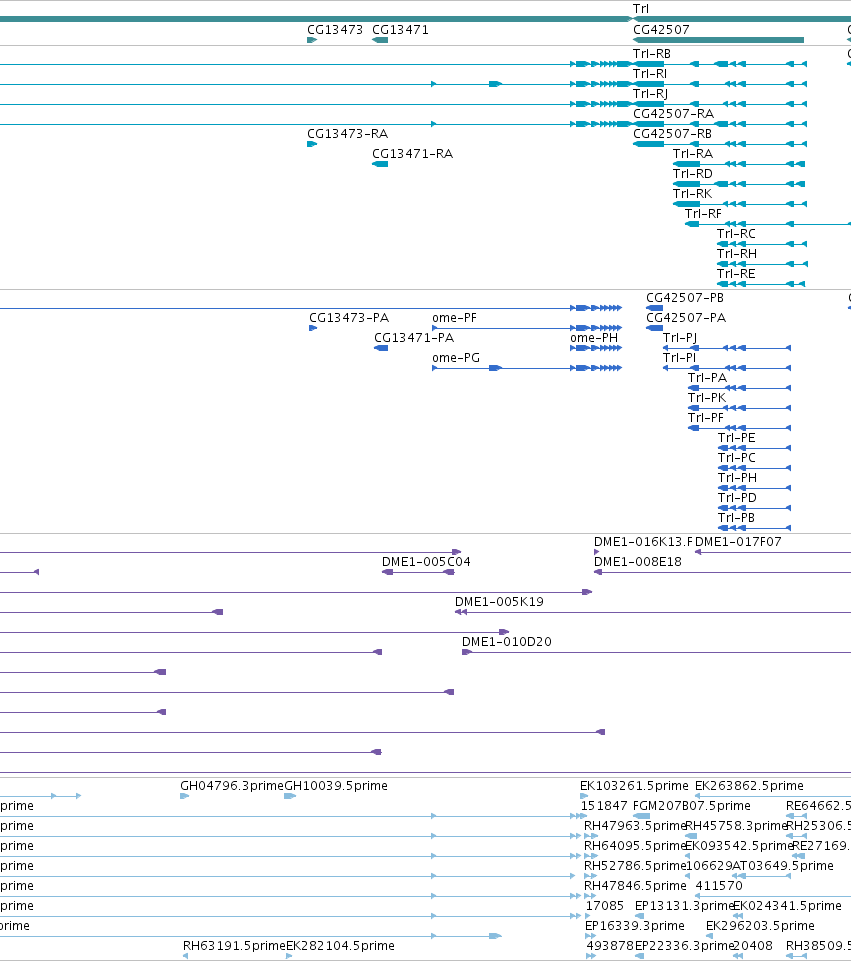851x961 pixels.
Task: Select the ome-PF protein feature
Action: tap(454, 318)
